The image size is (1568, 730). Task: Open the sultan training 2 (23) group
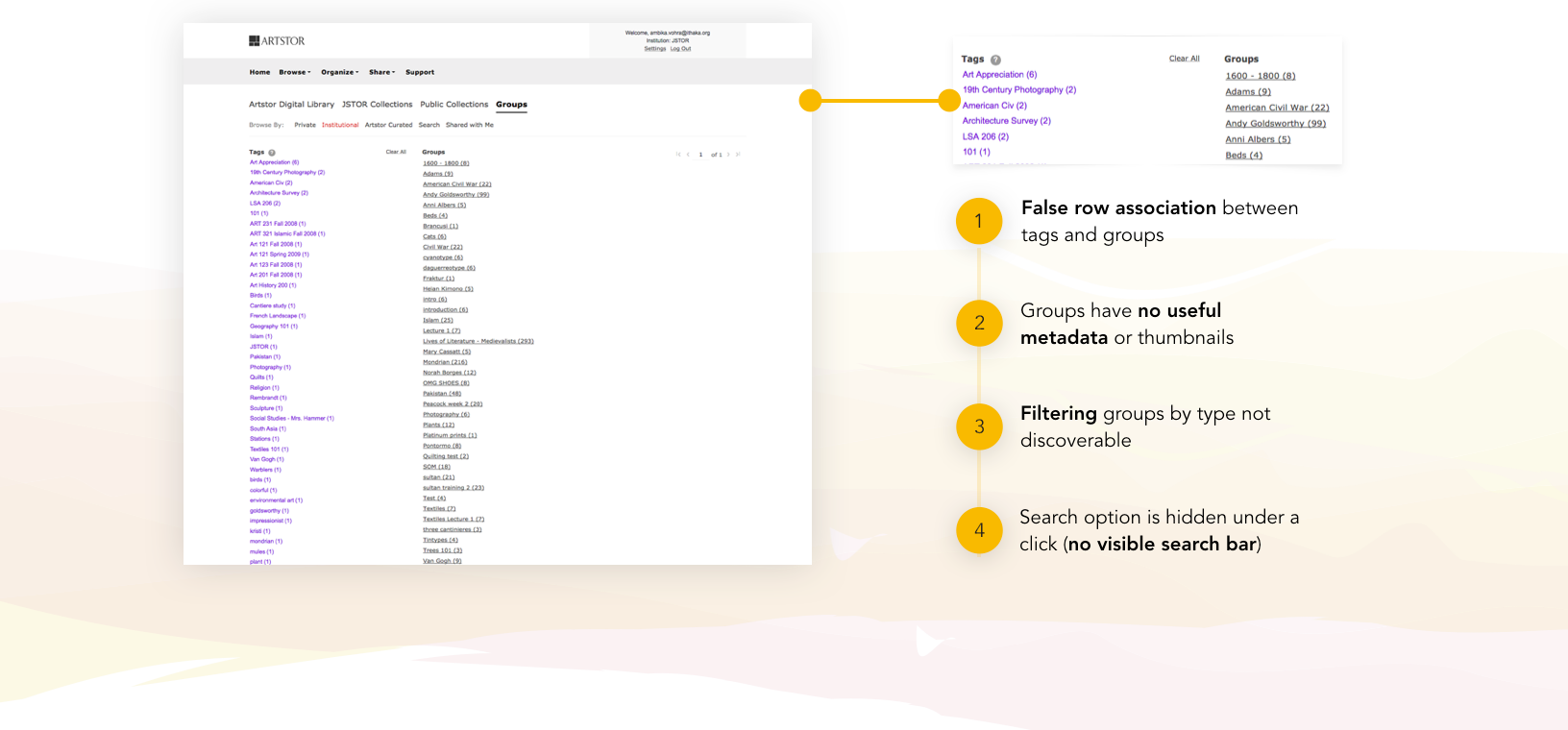point(453,488)
